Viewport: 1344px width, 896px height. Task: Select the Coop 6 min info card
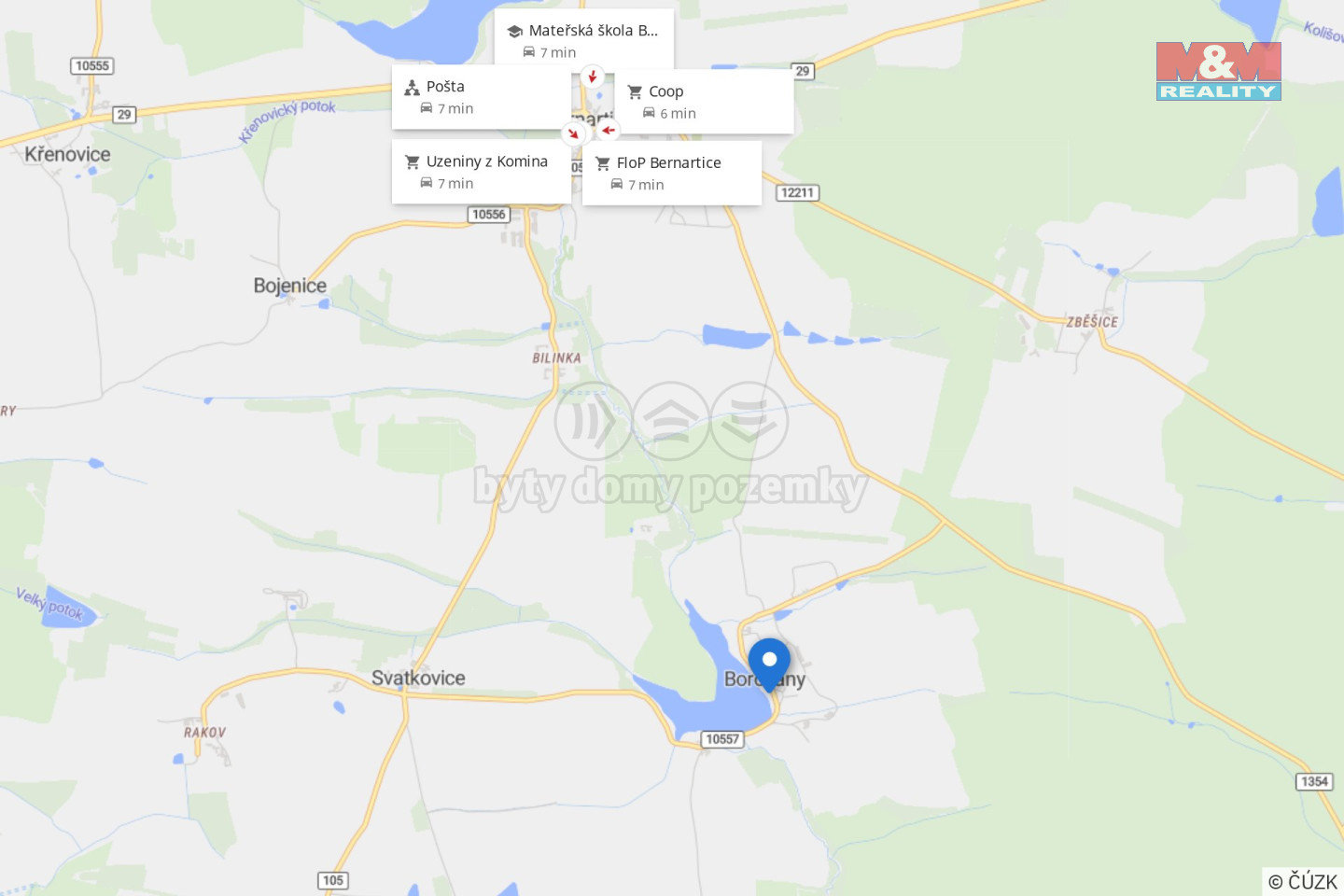click(705, 102)
